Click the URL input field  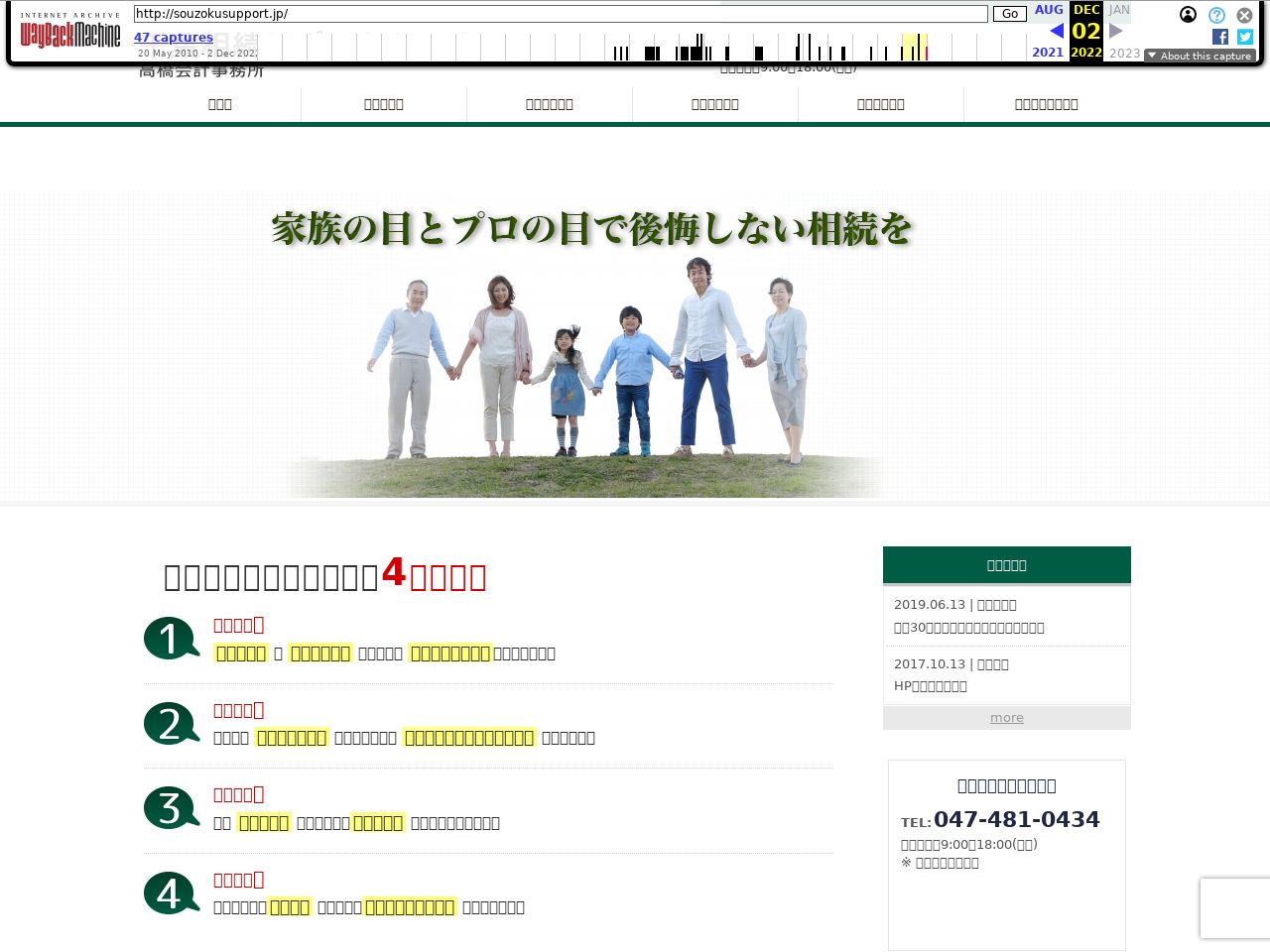point(561,14)
